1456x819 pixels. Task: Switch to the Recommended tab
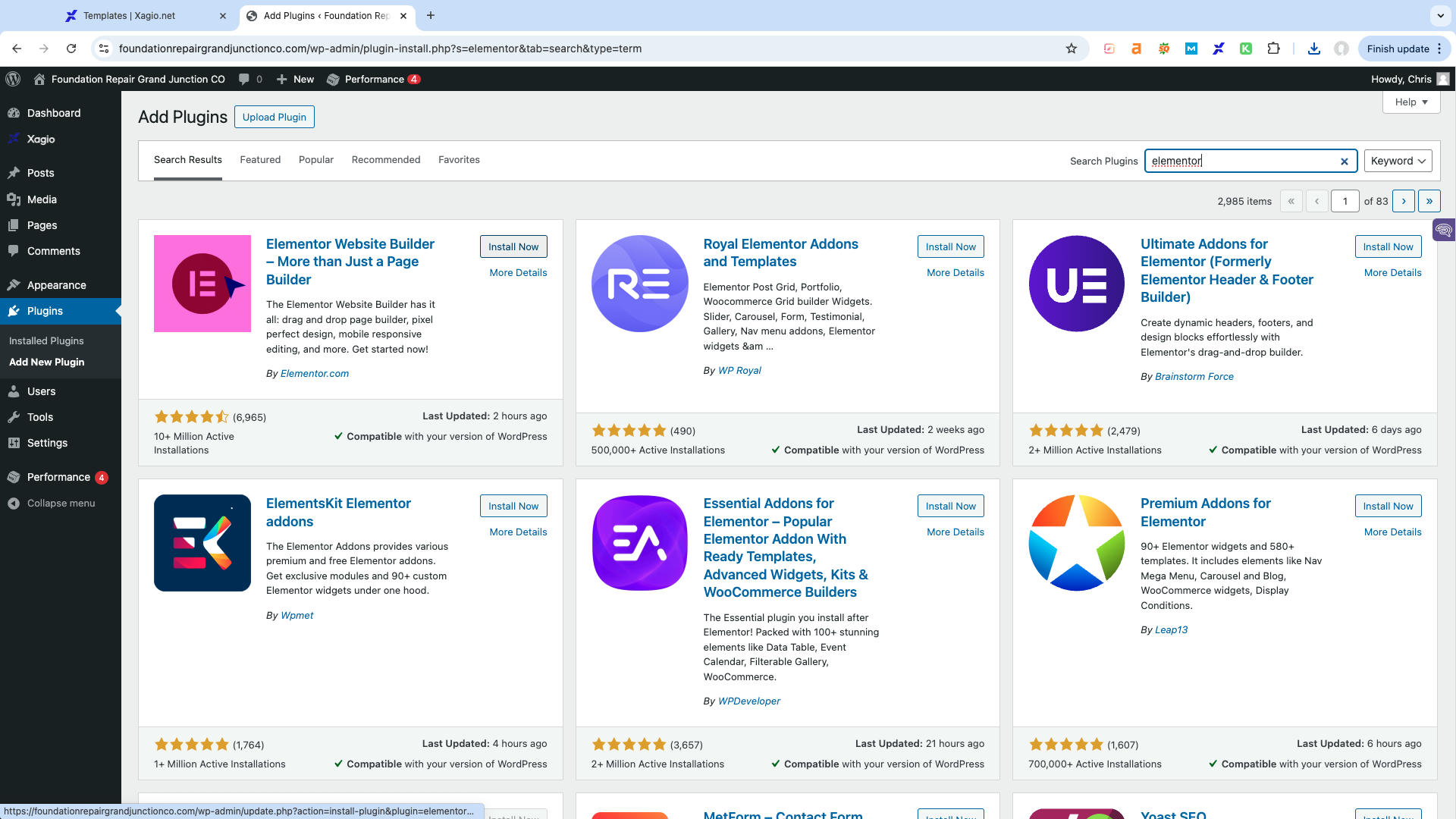click(x=386, y=160)
